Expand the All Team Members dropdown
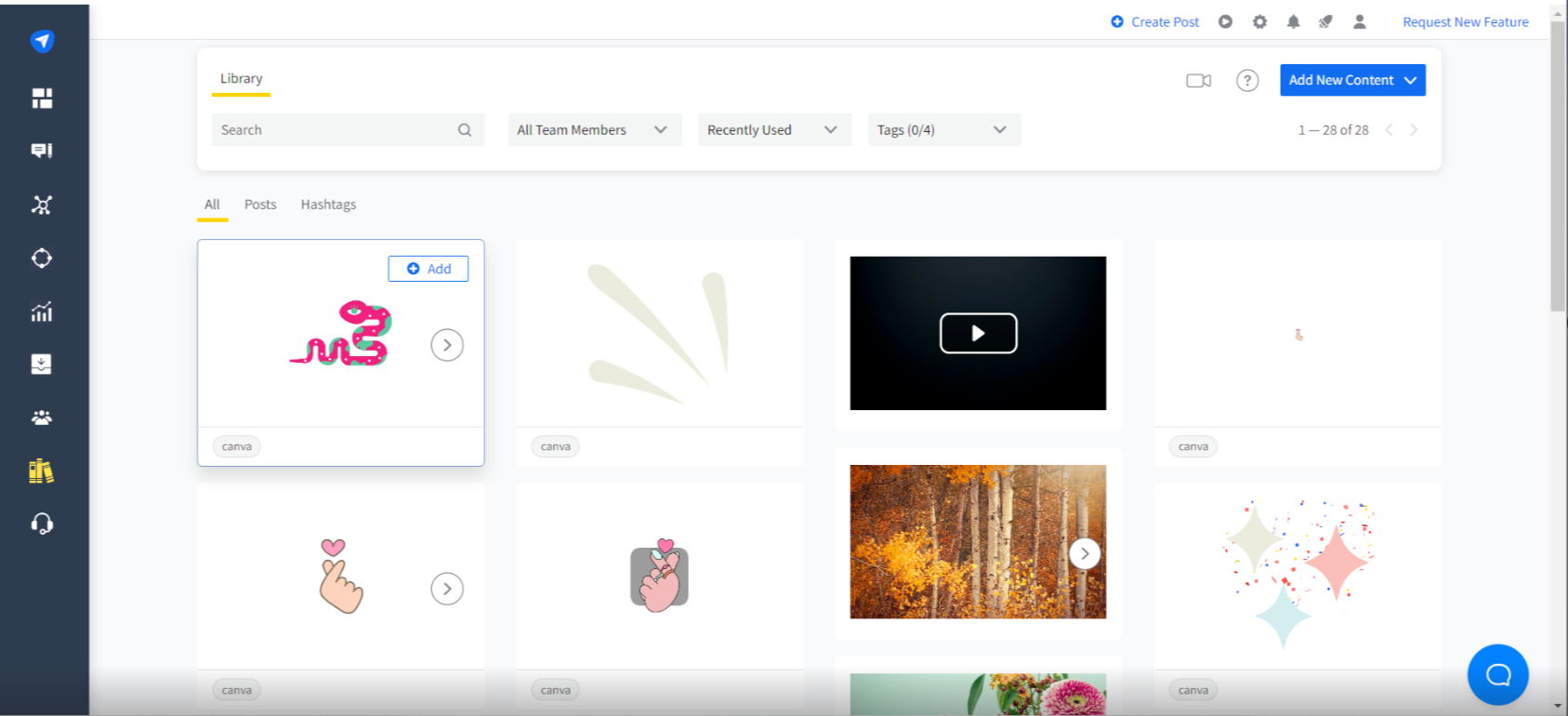Image resolution: width=1568 pixels, height=716 pixels. point(593,130)
